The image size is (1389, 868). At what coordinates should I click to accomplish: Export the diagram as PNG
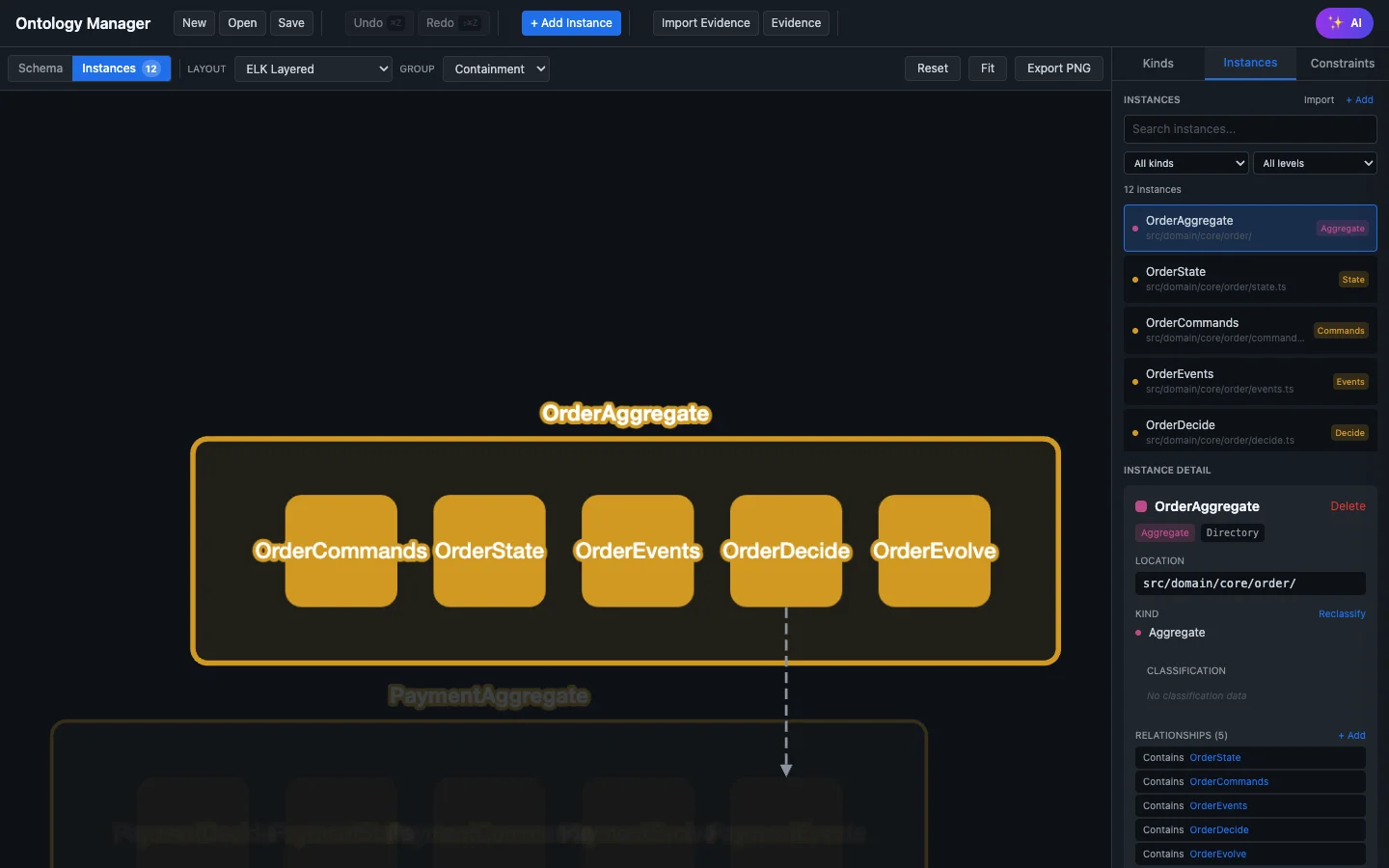1058,68
